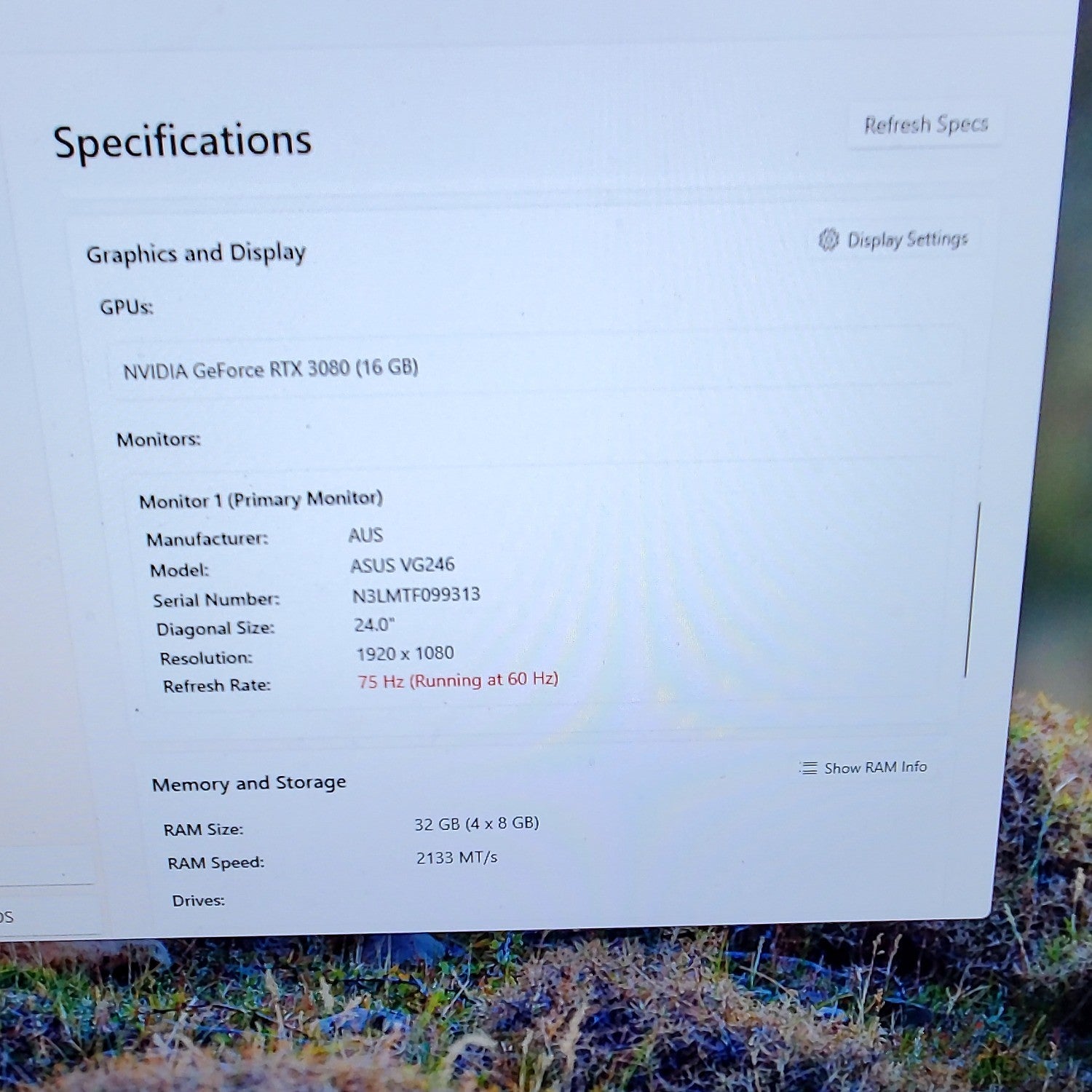Click the Refresh Rate label
Screen dimensions: 1092x1092
[x=216, y=686]
